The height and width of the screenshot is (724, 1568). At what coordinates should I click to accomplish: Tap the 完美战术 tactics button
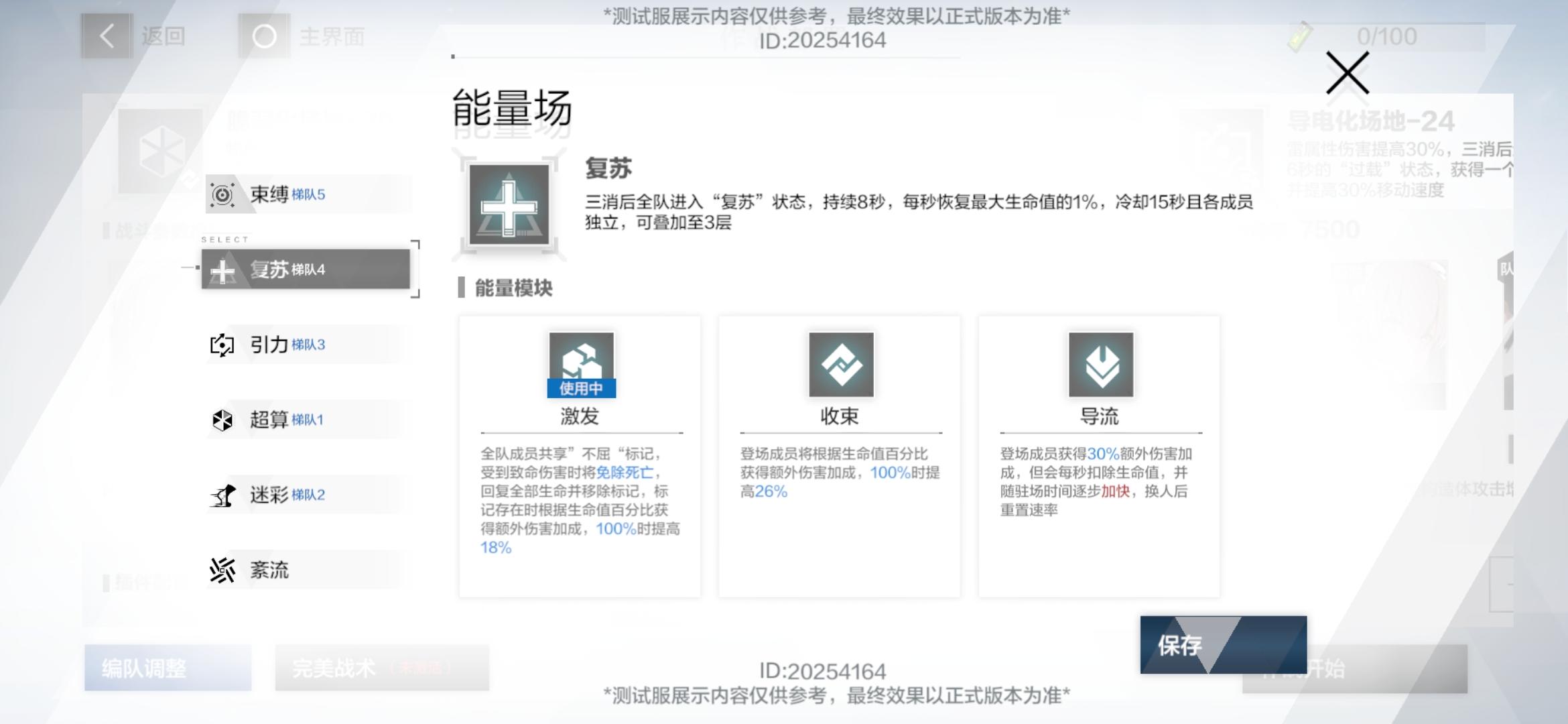(381, 668)
